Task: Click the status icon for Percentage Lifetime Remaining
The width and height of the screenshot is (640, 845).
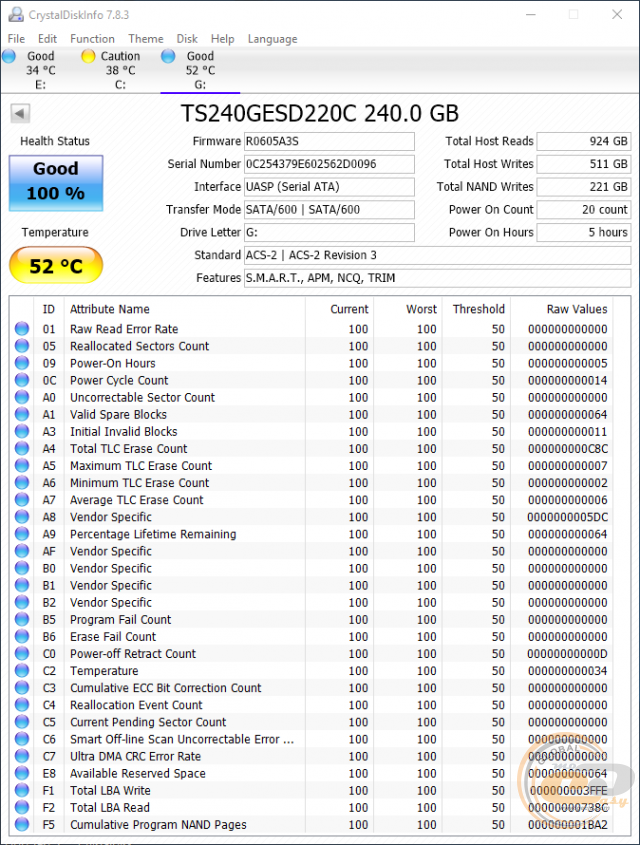Action: click(22, 534)
